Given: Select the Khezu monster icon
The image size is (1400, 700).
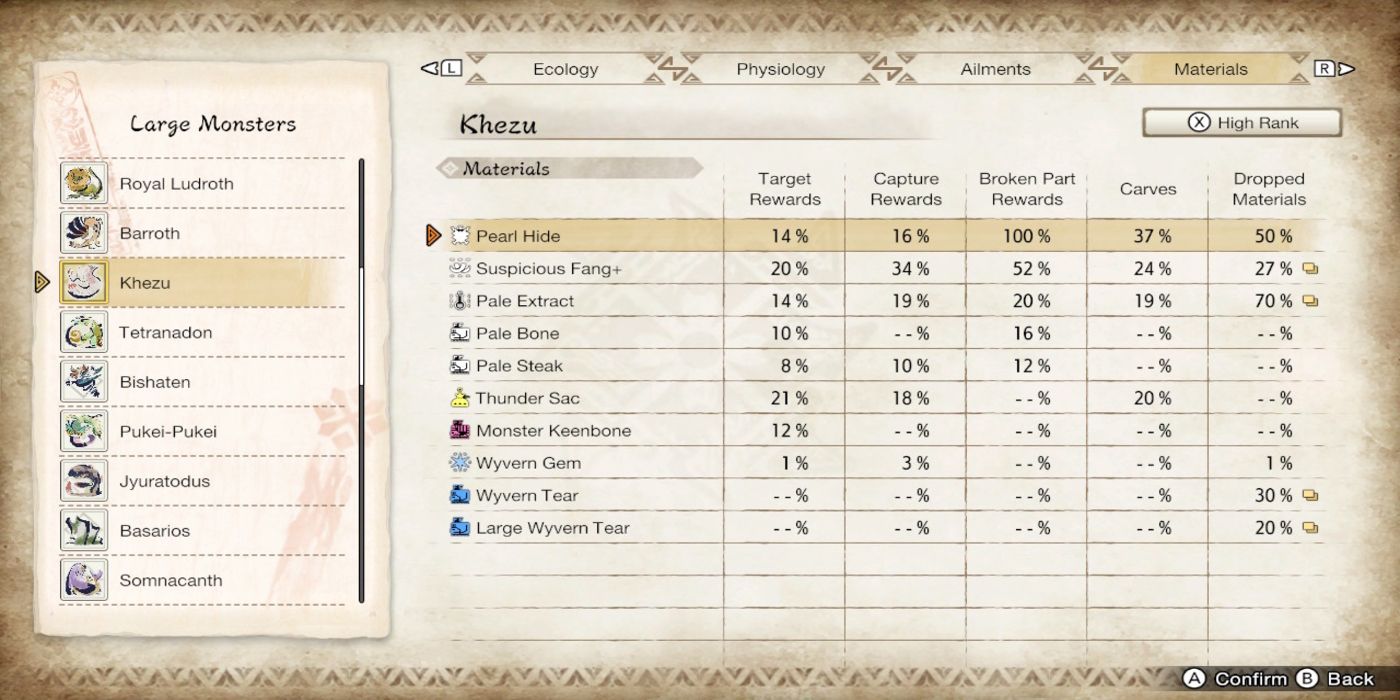Looking at the screenshot, I should pyautogui.click(x=85, y=282).
